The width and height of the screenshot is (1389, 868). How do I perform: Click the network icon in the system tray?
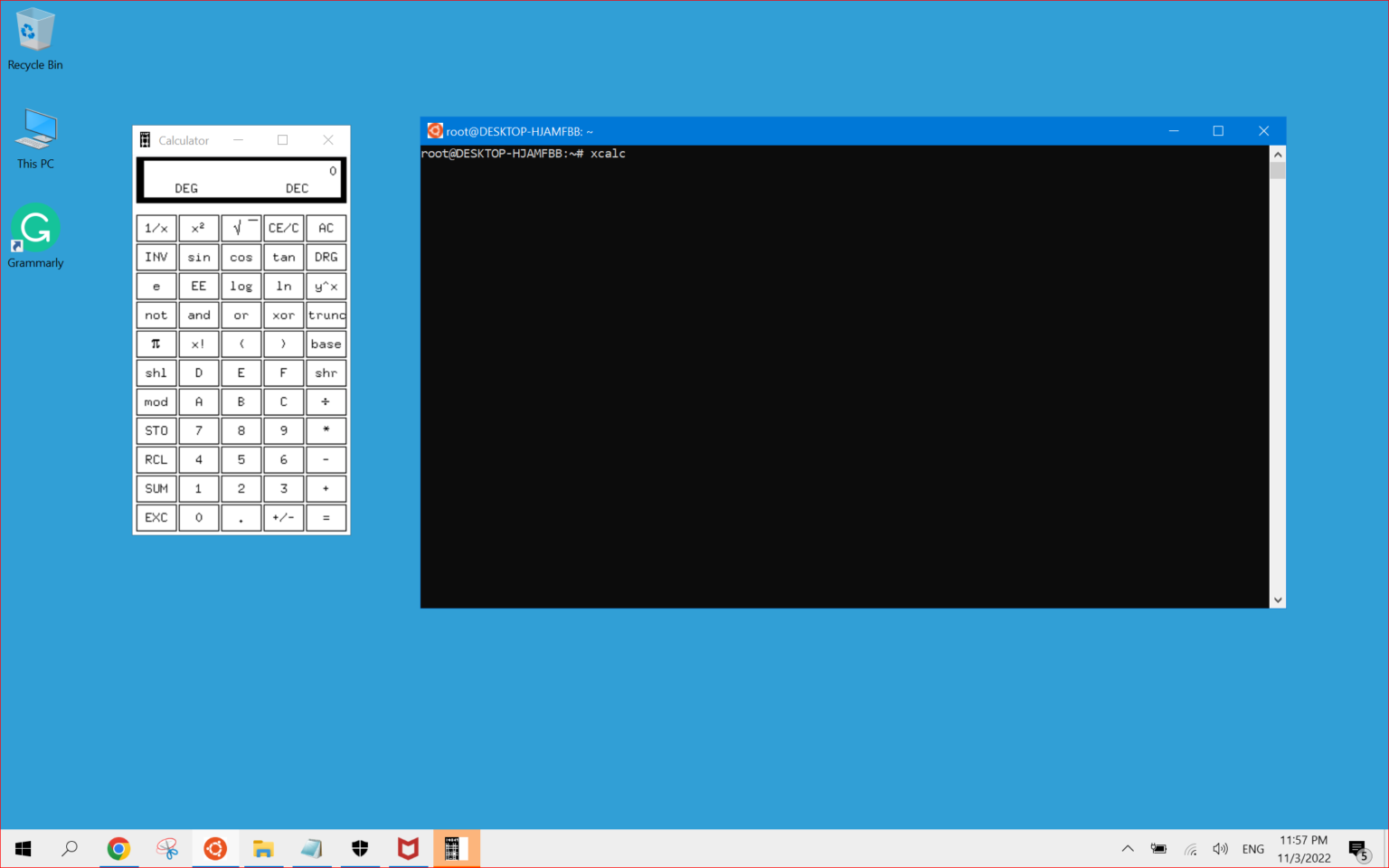pos(1189,848)
